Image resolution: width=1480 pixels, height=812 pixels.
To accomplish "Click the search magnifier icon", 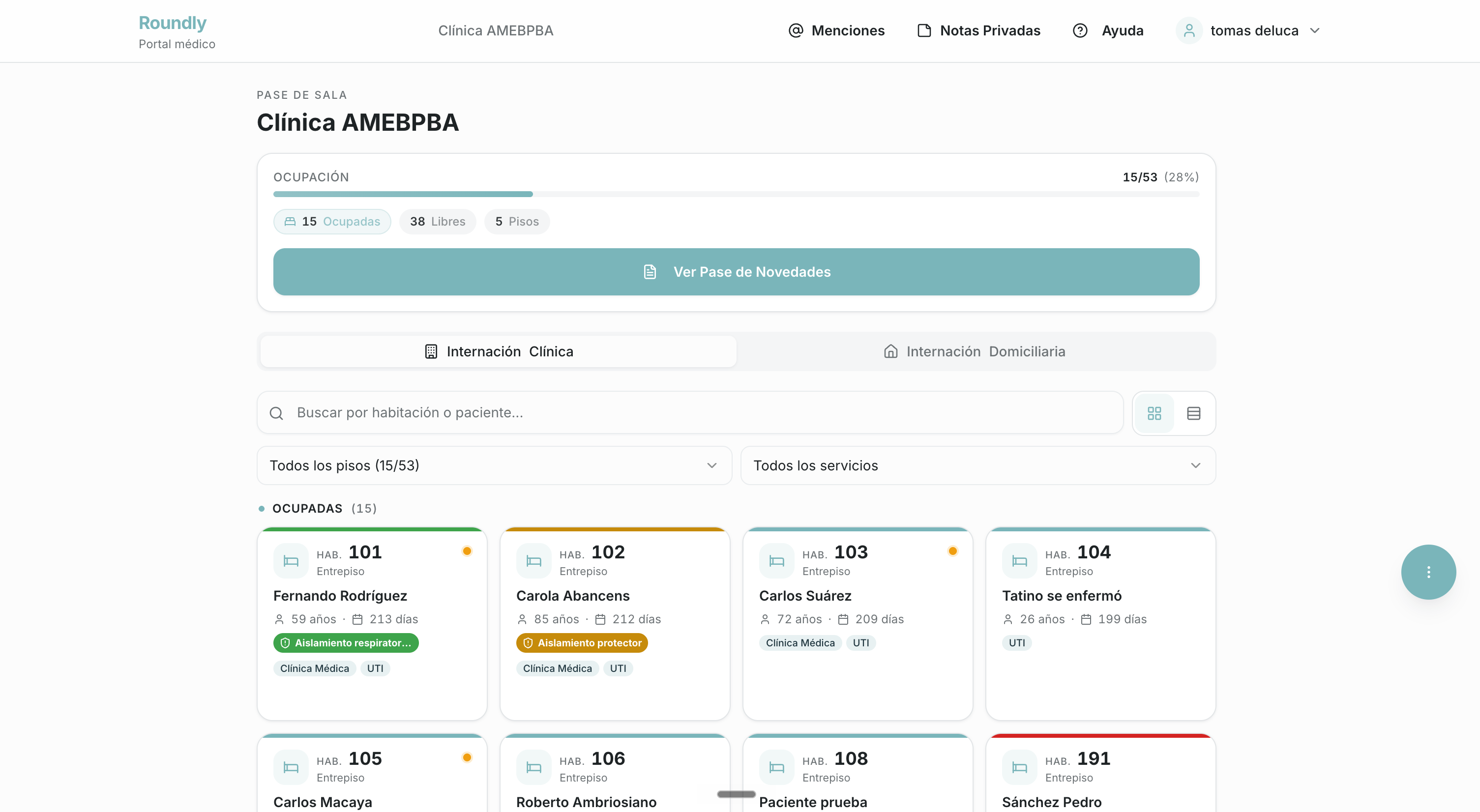I will pyautogui.click(x=276, y=413).
